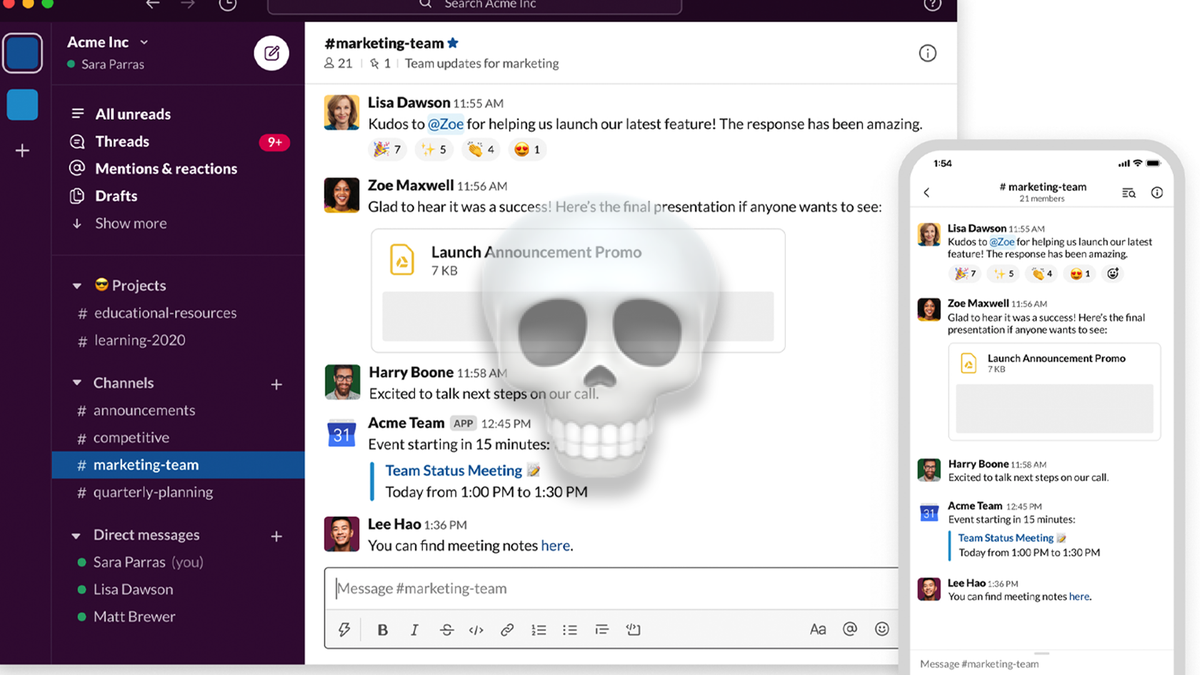Viewport: 1200px width, 675px height.
Task: Insert a code block
Action: pos(633,630)
